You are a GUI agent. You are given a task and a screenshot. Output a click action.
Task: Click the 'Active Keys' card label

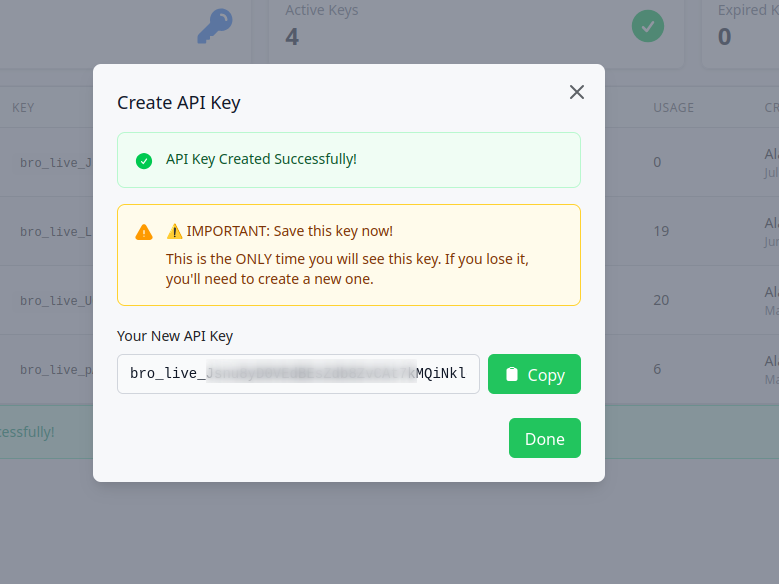pos(321,10)
